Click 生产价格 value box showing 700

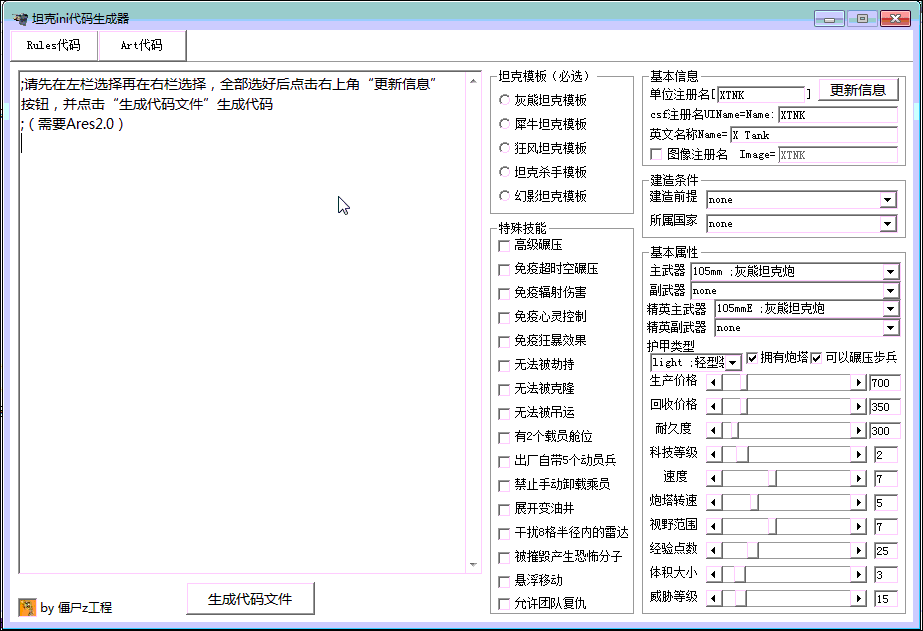point(885,383)
